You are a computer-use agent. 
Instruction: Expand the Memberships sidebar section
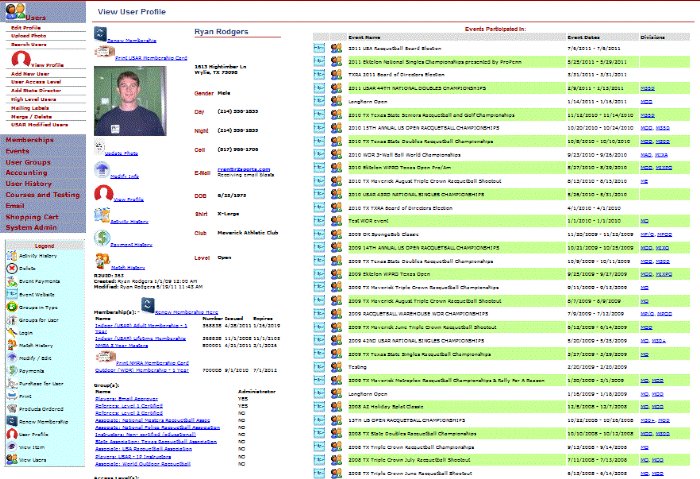pos(29,140)
